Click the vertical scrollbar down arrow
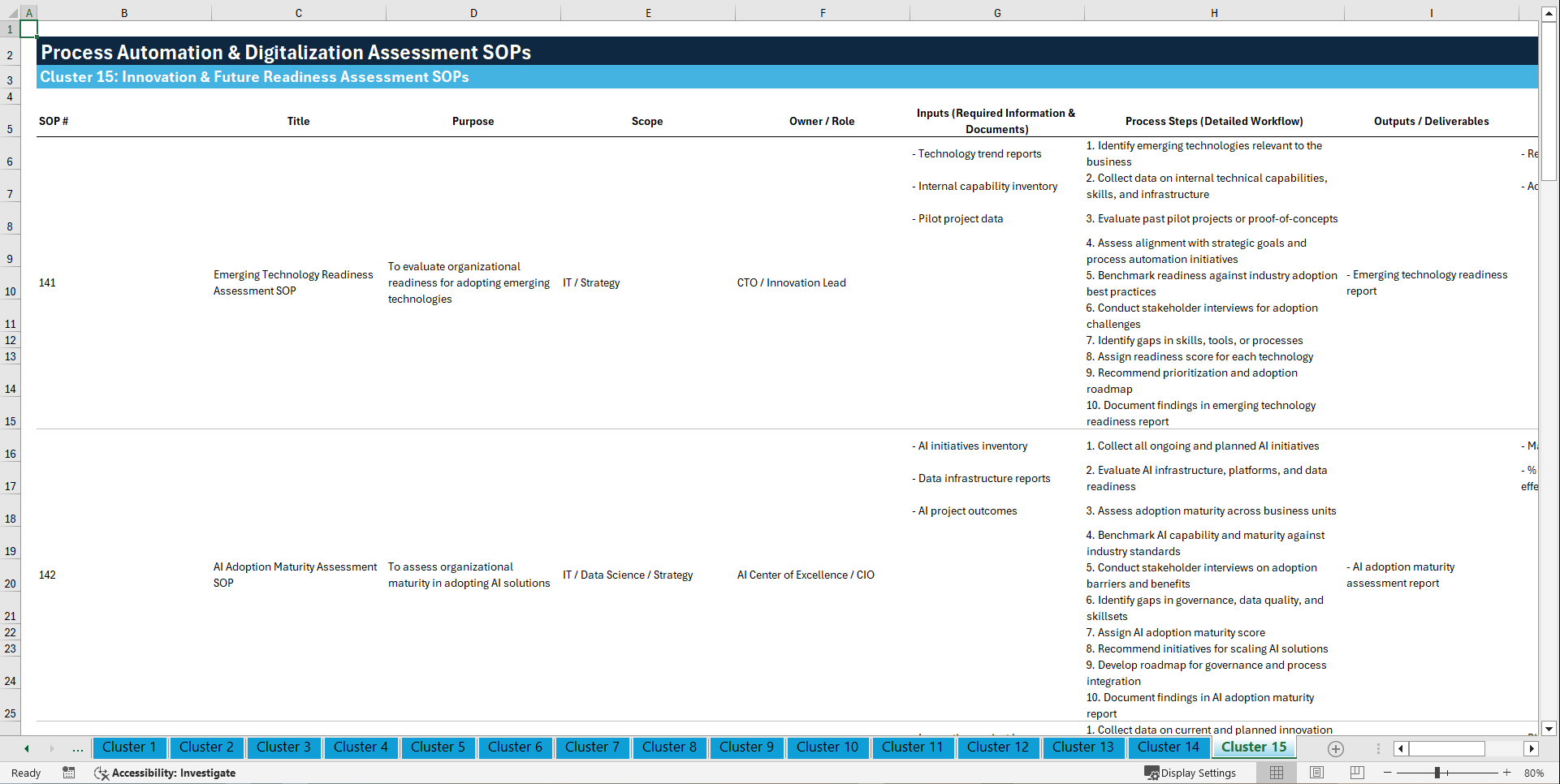1560x784 pixels. [1549, 729]
